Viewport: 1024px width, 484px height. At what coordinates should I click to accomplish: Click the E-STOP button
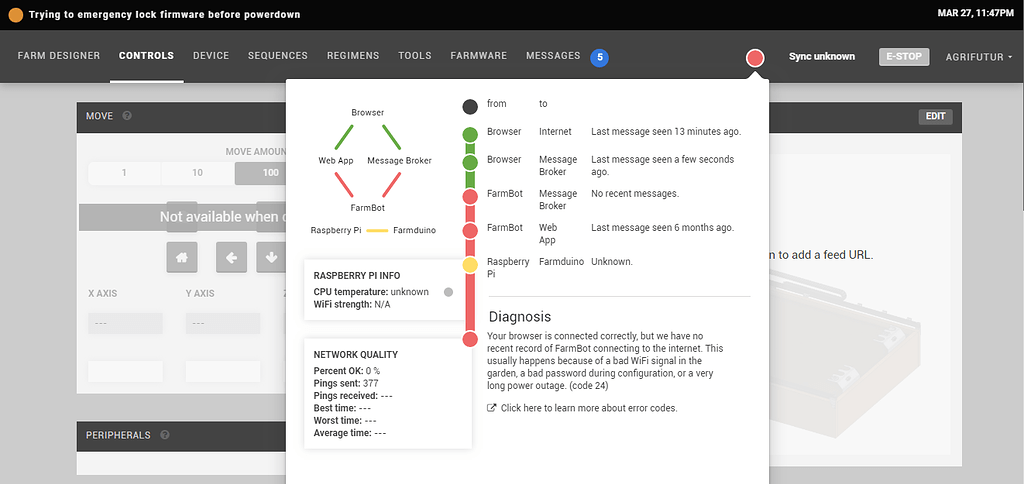click(904, 57)
